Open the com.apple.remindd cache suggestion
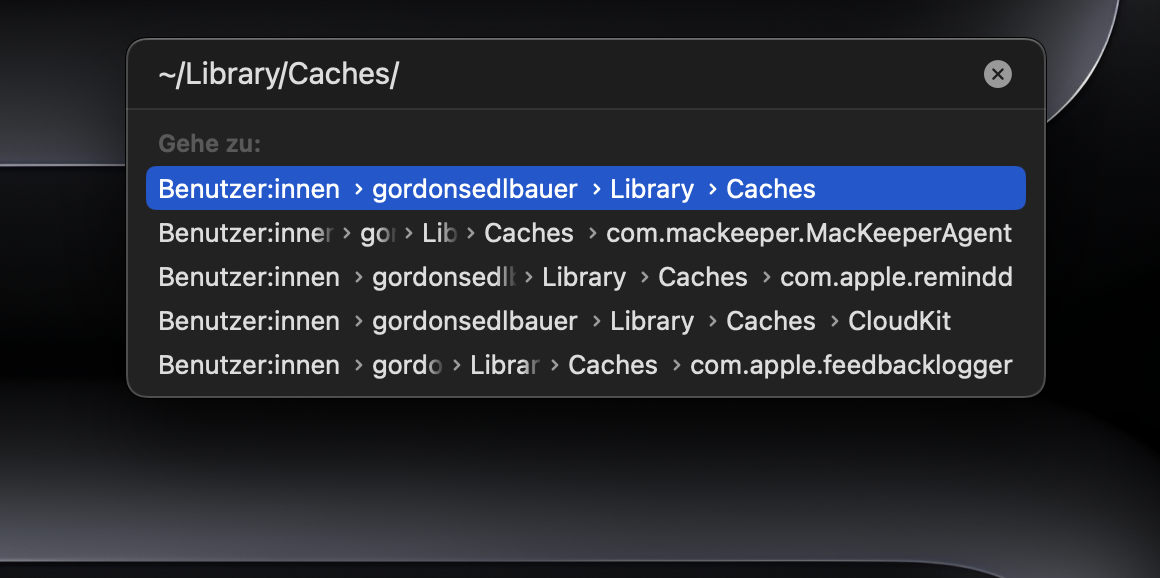This screenshot has width=1160, height=578. (x=896, y=277)
